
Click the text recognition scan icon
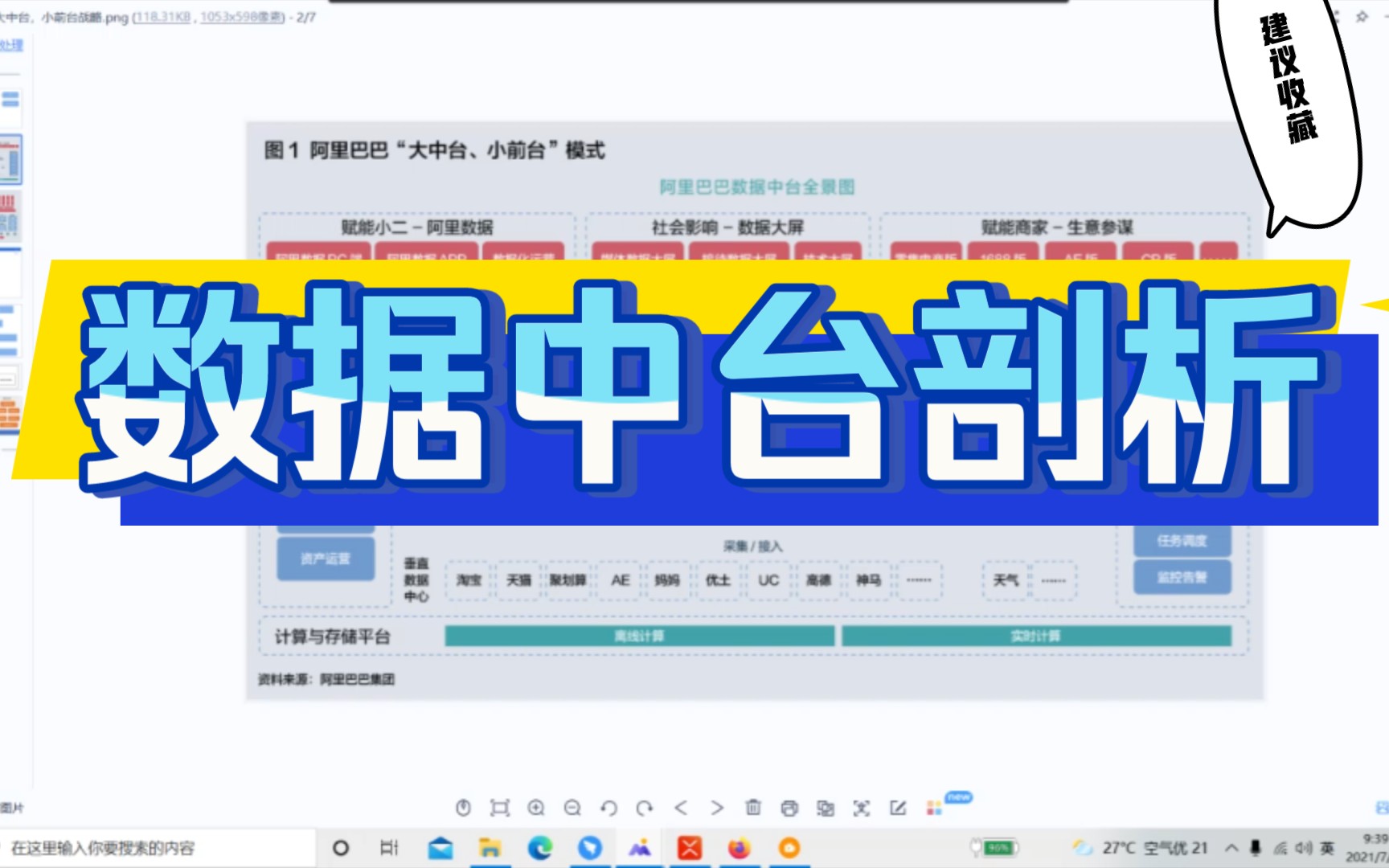[862, 808]
